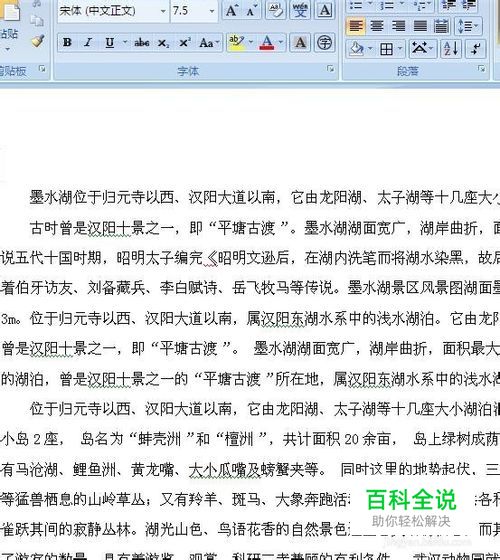Open the line spacing menu
Viewport: 500px width, 560px height.
tap(468, 26)
